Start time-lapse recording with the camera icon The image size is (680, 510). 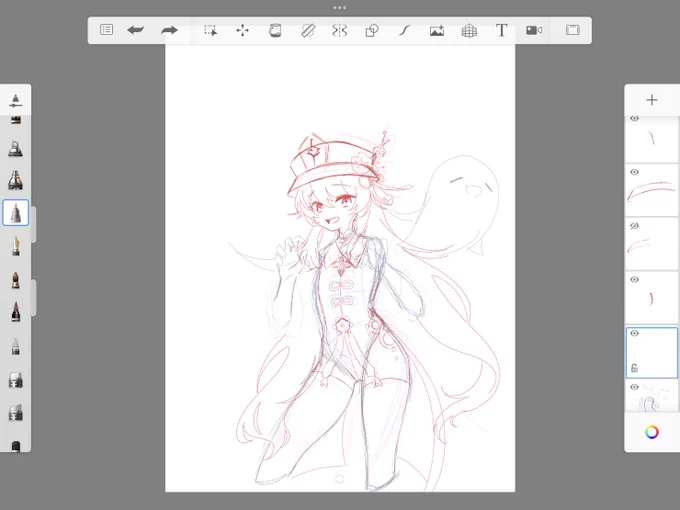pos(534,30)
